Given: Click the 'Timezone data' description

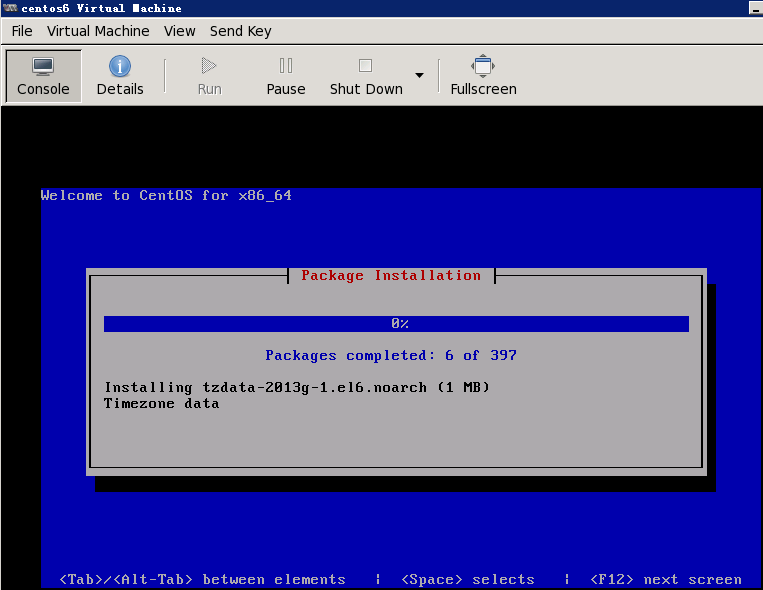Looking at the screenshot, I should tap(162, 404).
